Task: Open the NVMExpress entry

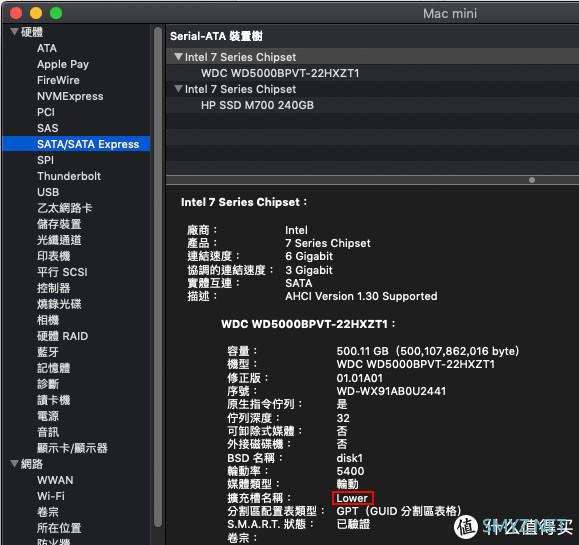Action: coord(70,96)
